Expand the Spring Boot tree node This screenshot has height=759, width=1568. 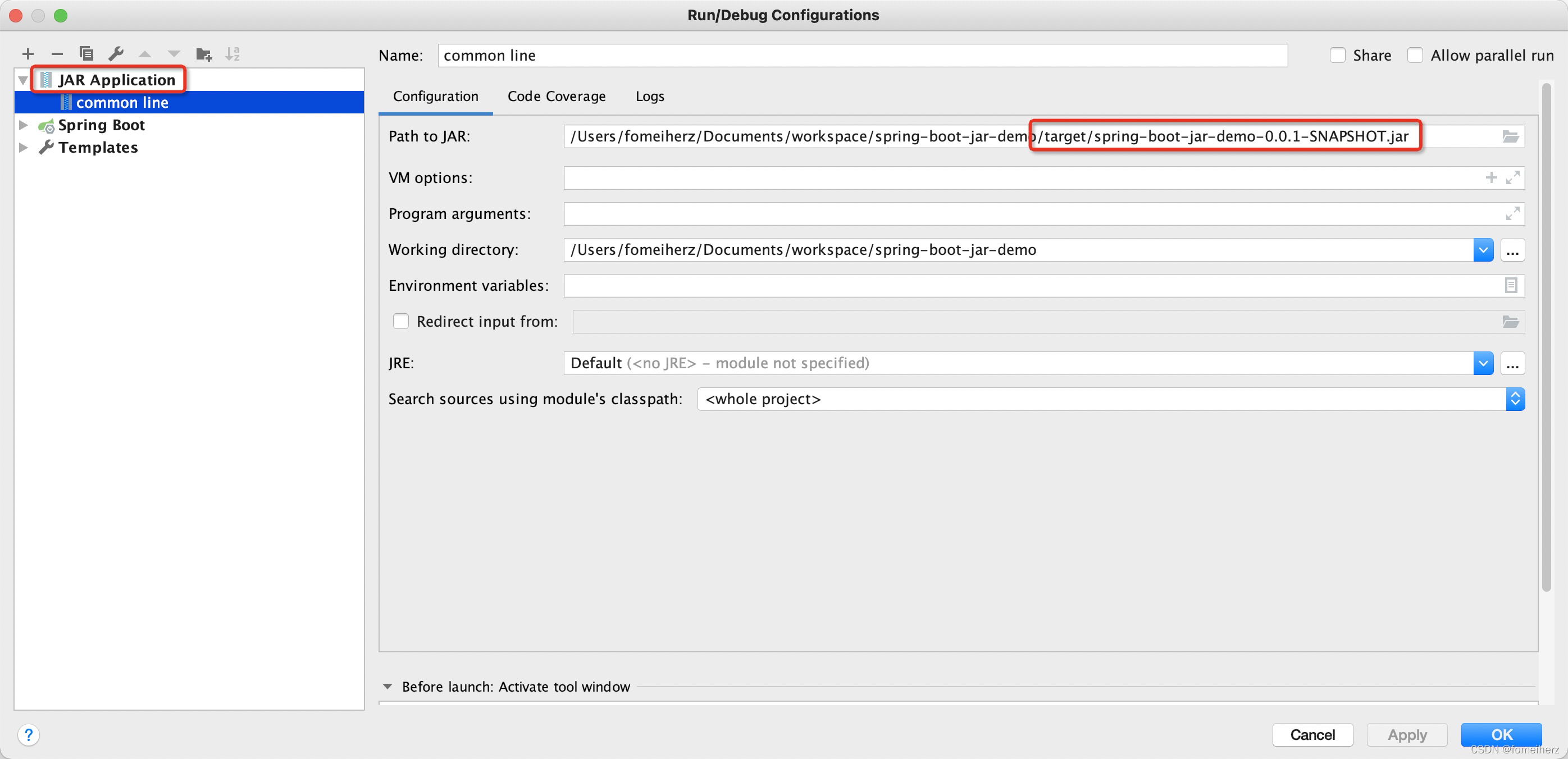(x=23, y=125)
